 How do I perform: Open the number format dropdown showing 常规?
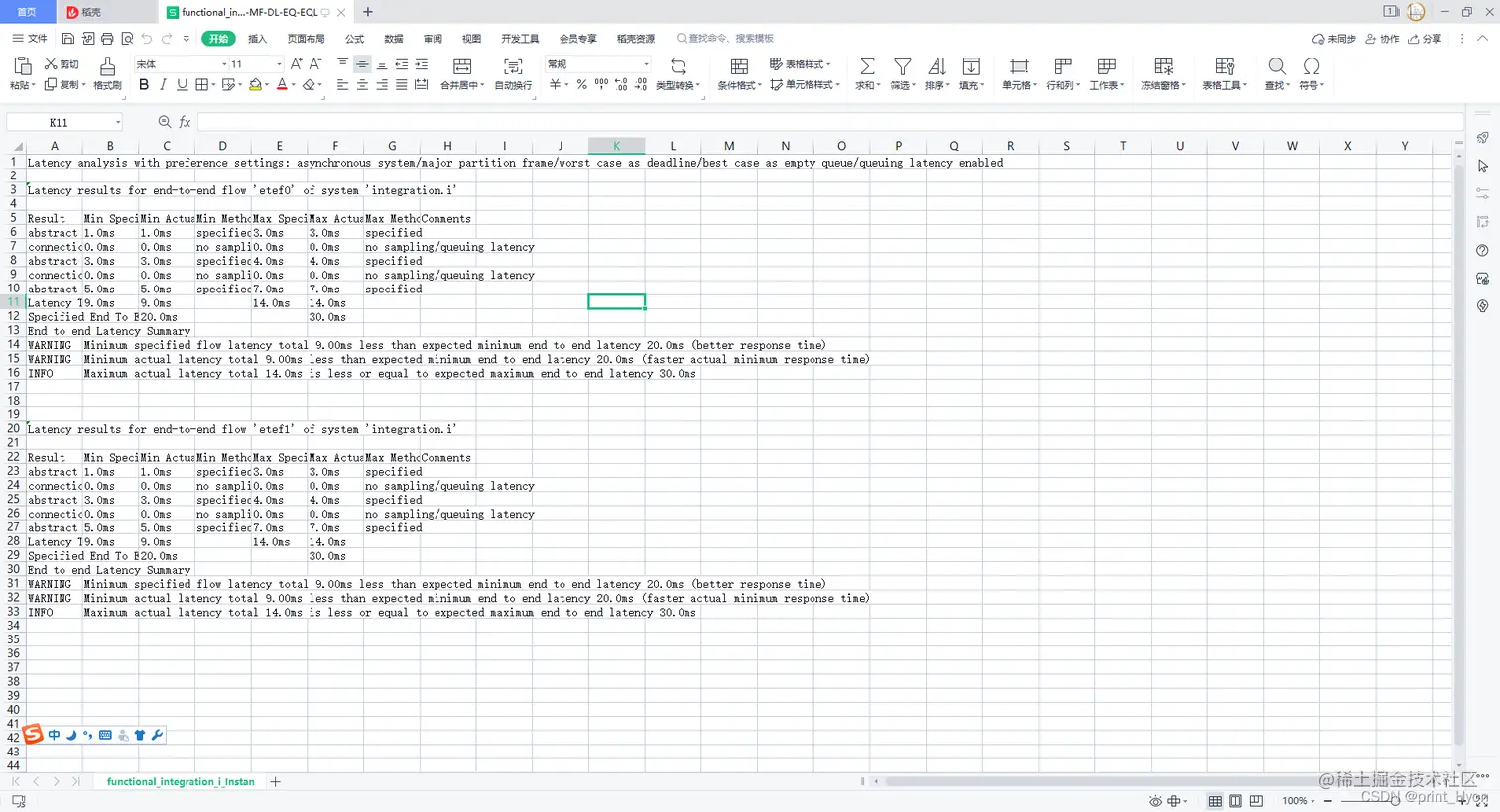coord(598,64)
